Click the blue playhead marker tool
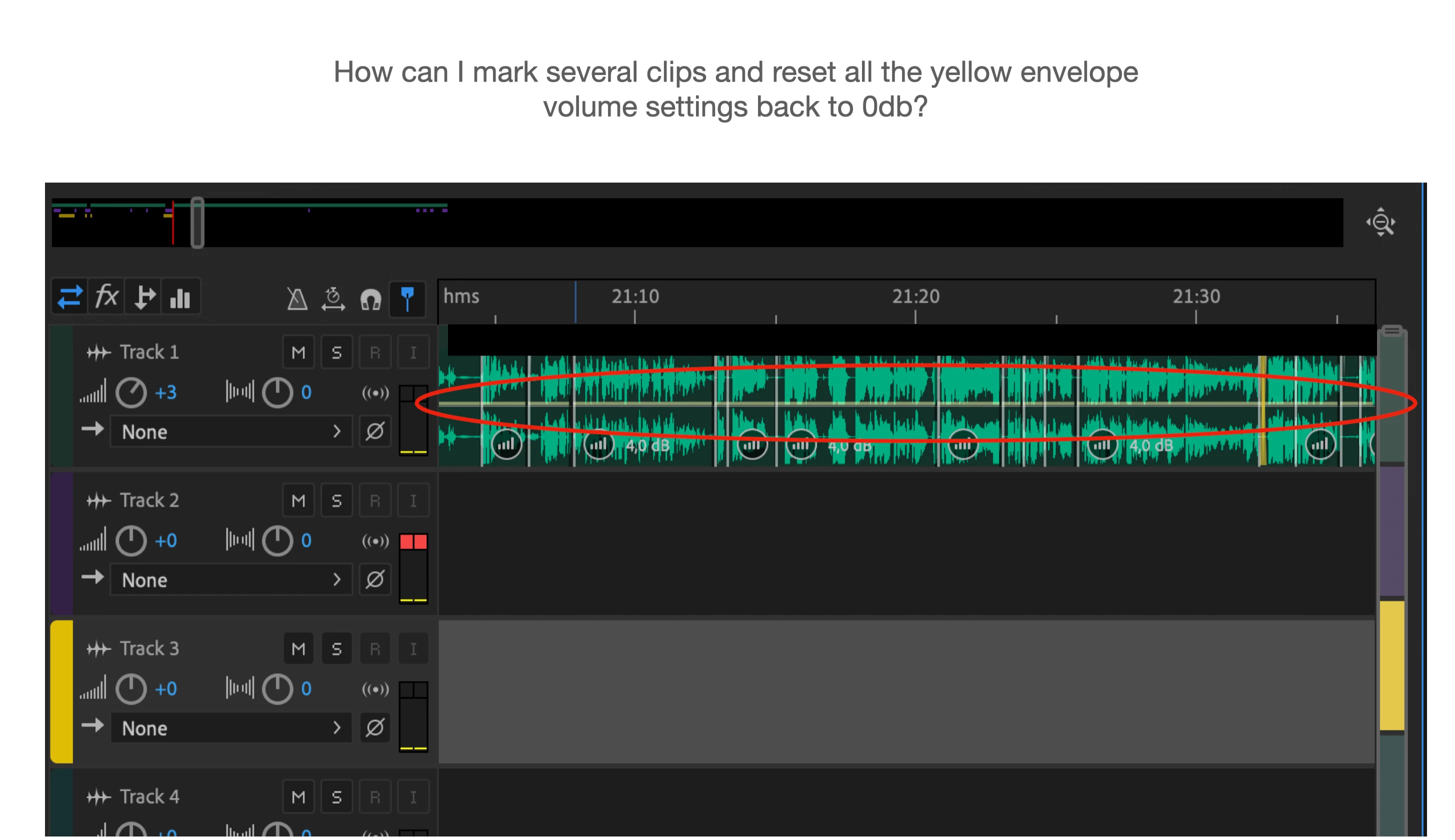This screenshot has height=840, width=1455. [x=407, y=299]
